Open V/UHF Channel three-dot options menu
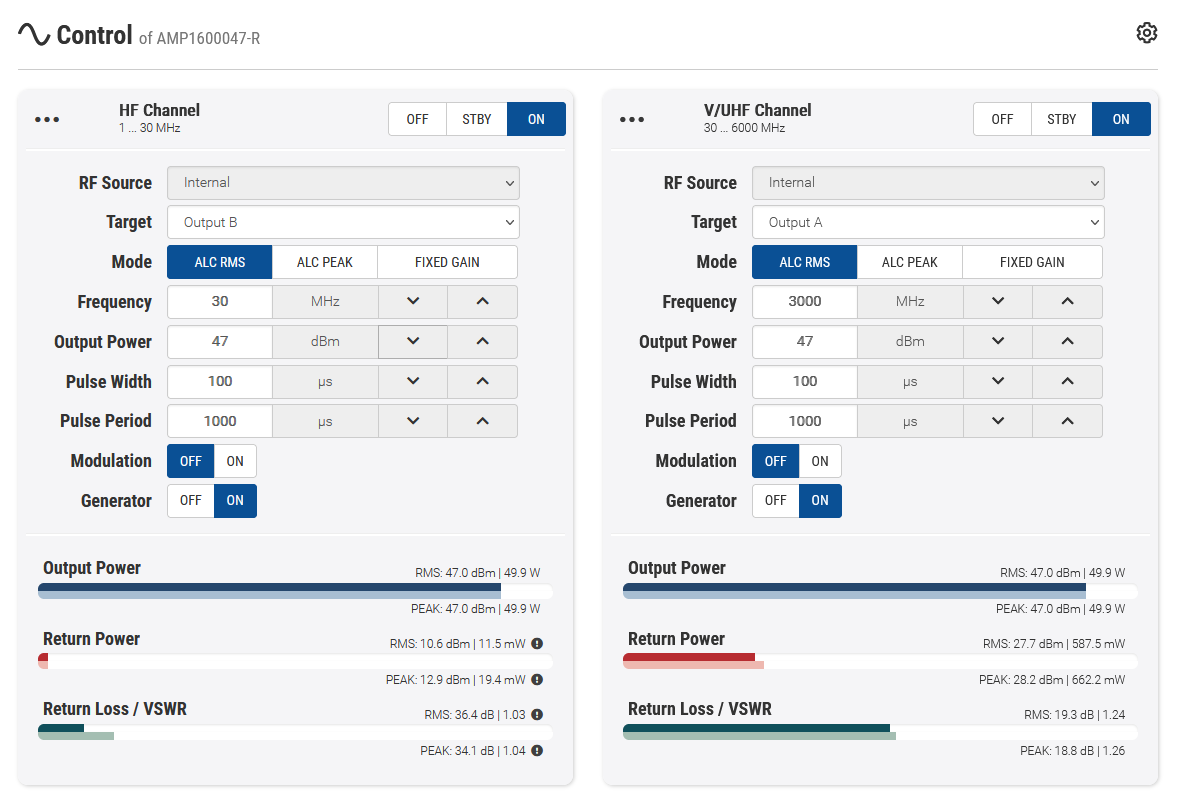The image size is (1177, 802). (x=632, y=119)
